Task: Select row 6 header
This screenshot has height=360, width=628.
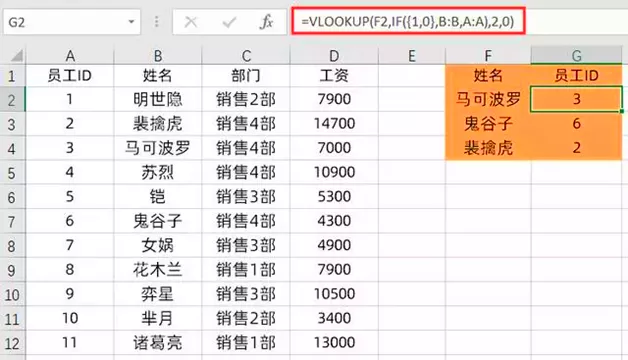Action: (12, 197)
